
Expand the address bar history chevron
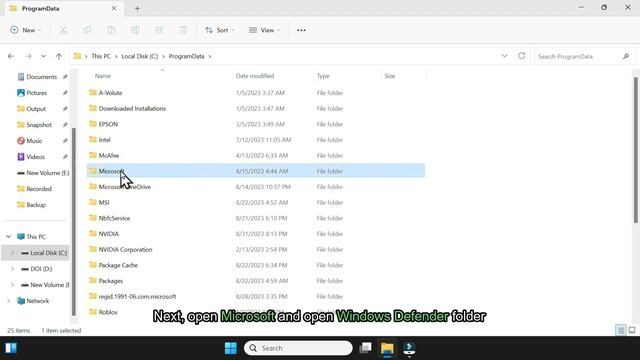[504, 56]
